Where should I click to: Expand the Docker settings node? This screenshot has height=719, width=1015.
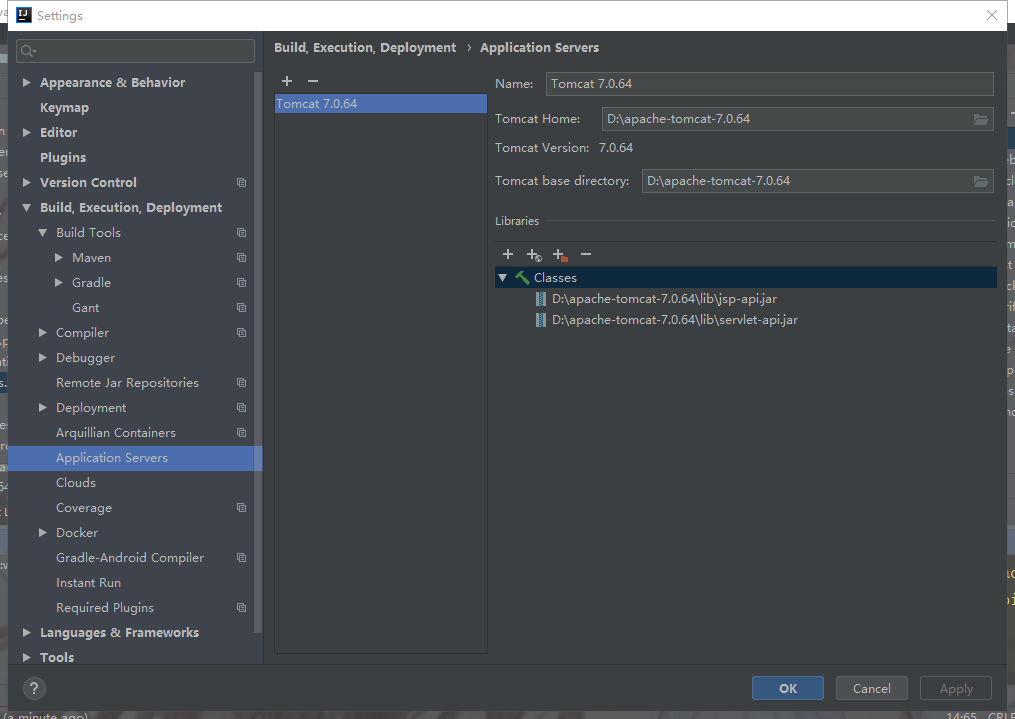tap(42, 532)
